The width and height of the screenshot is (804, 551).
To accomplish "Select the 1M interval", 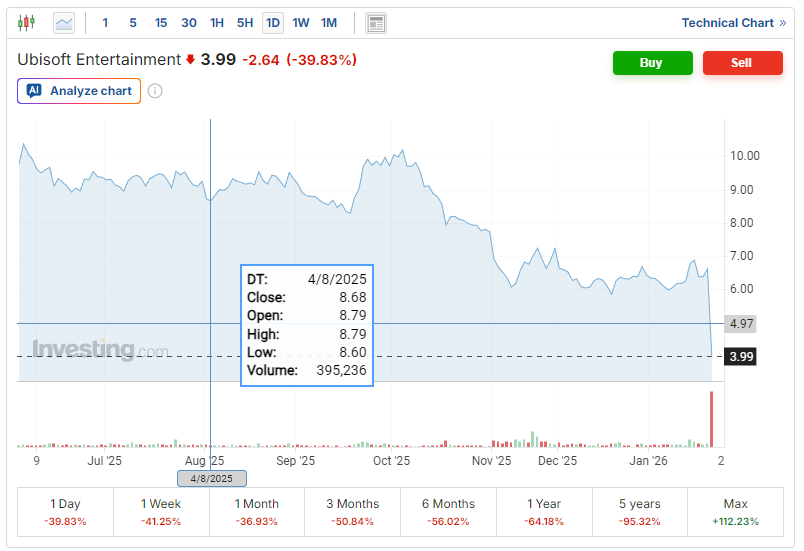I will [329, 23].
